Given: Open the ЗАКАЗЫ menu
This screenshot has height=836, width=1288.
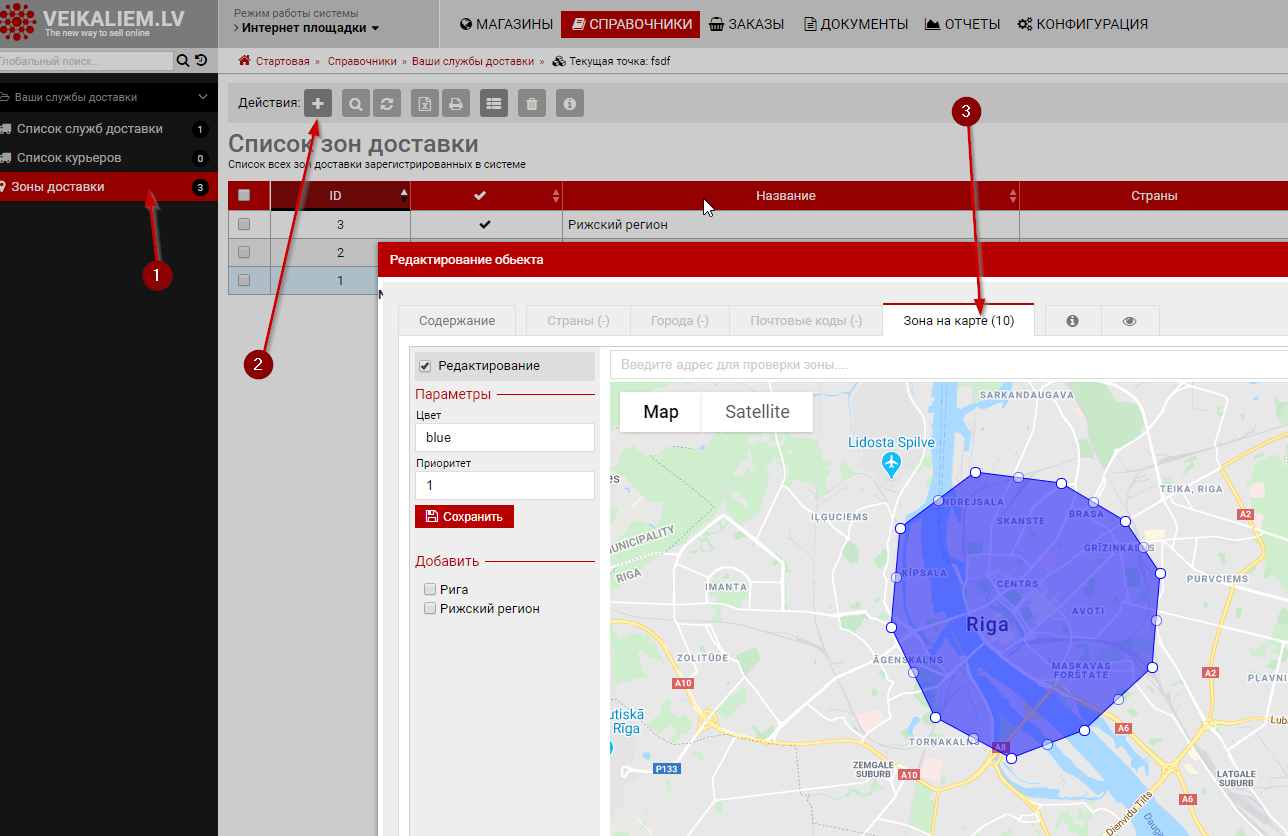Looking at the screenshot, I should (x=746, y=24).
